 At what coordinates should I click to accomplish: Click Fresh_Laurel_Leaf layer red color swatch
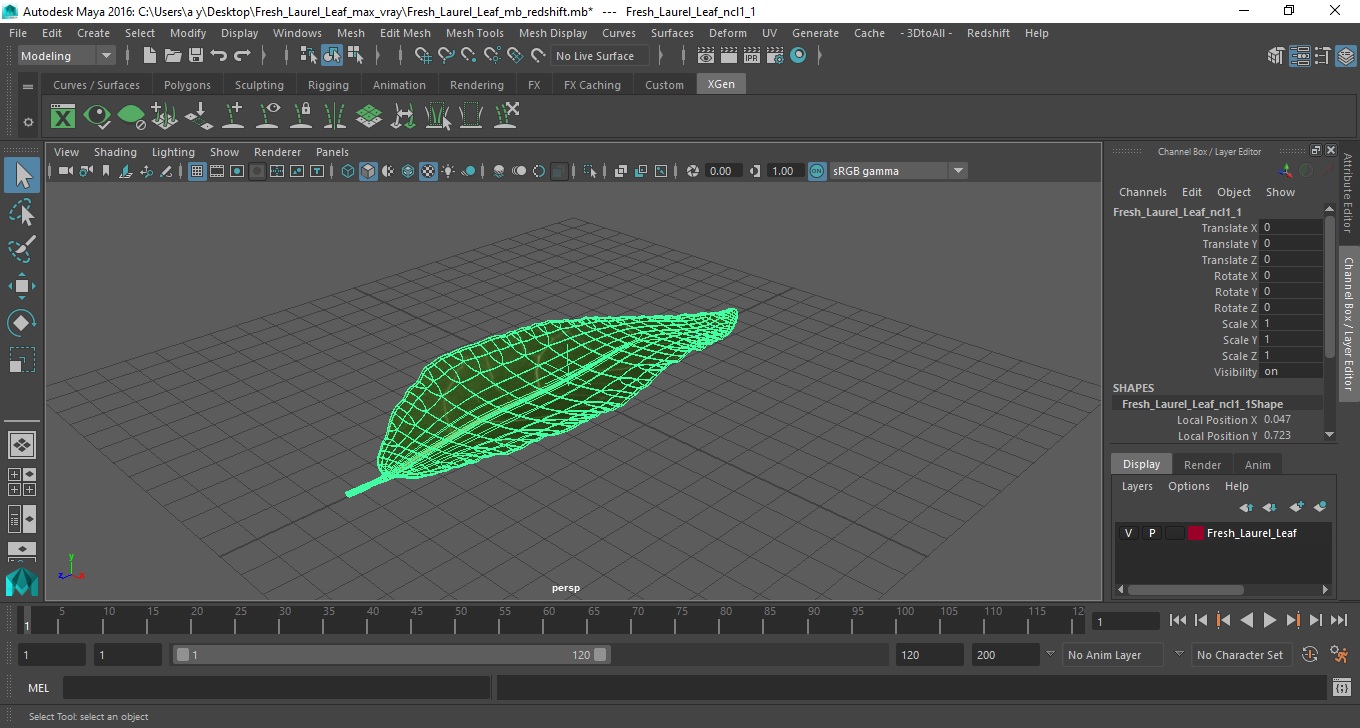coord(1195,533)
